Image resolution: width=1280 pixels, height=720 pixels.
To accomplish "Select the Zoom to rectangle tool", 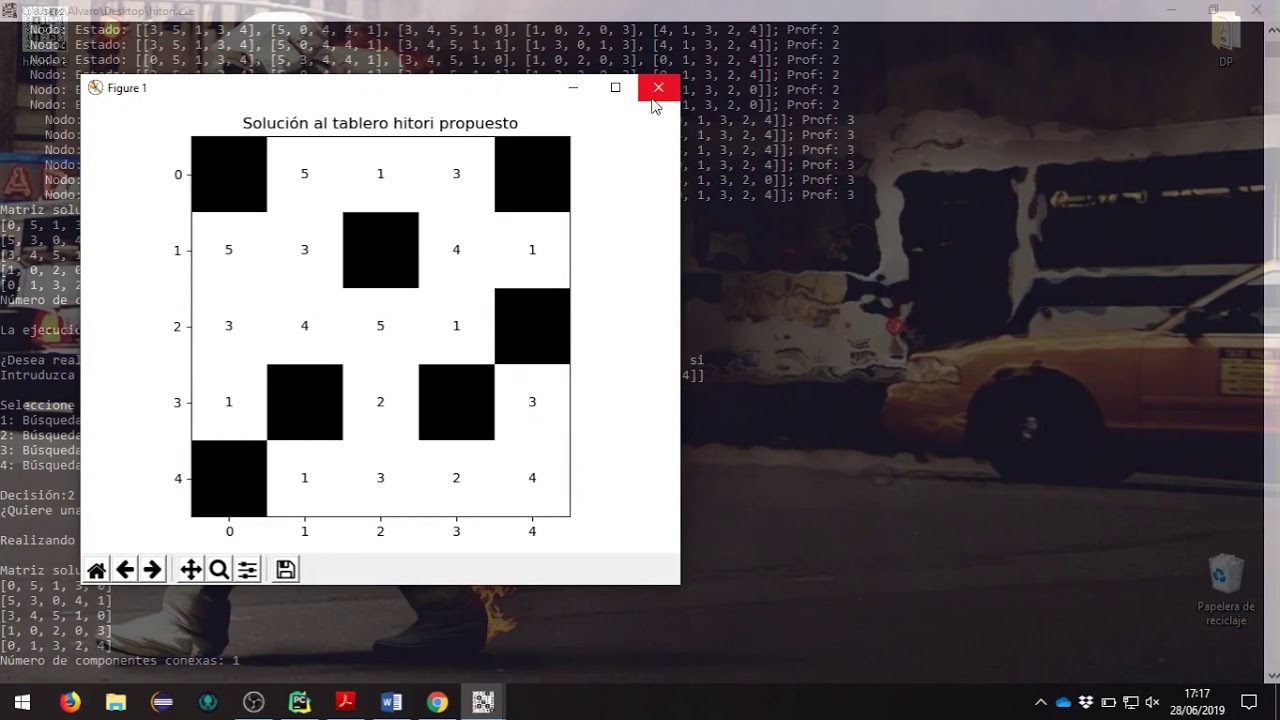I will pyautogui.click(x=219, y=570).
